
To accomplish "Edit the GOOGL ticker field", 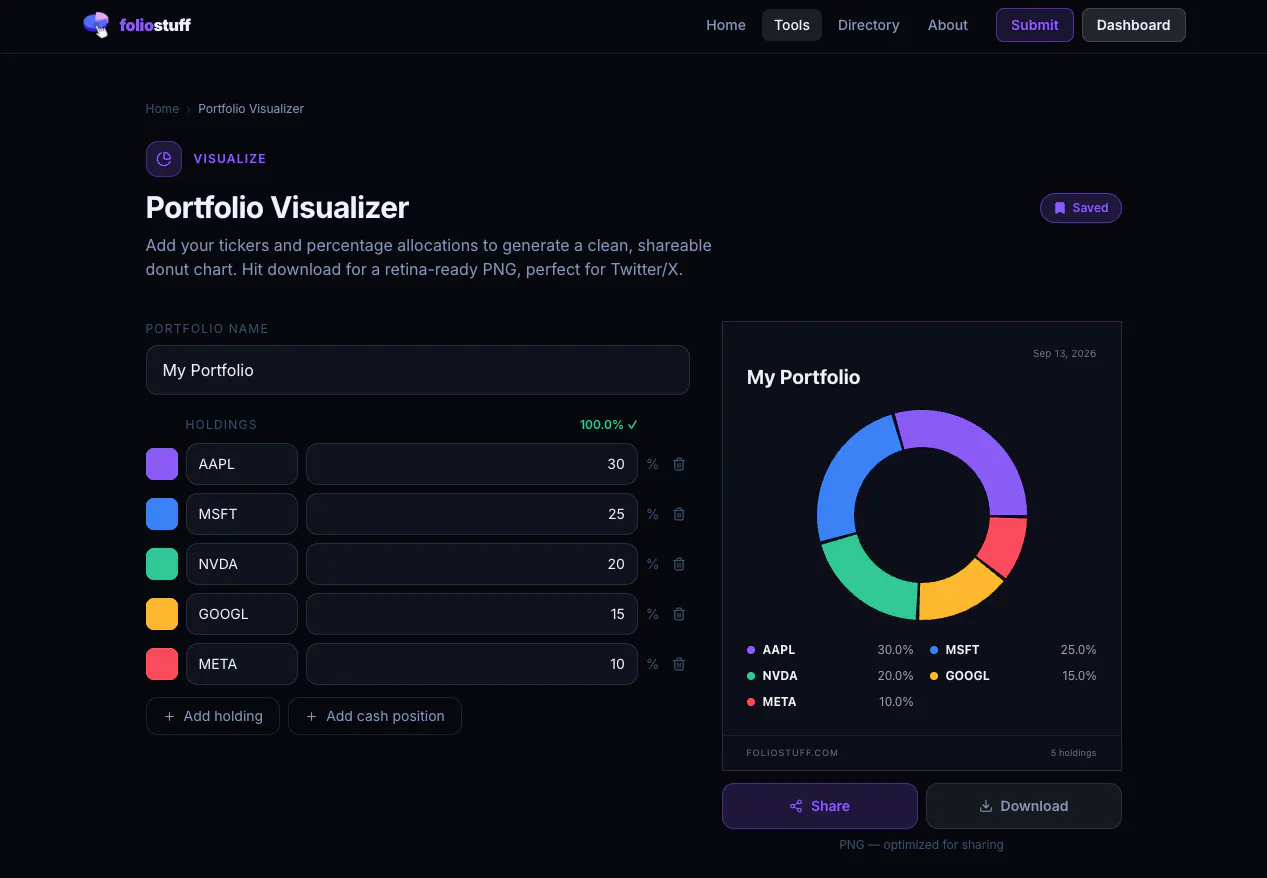I will [242, 614].
